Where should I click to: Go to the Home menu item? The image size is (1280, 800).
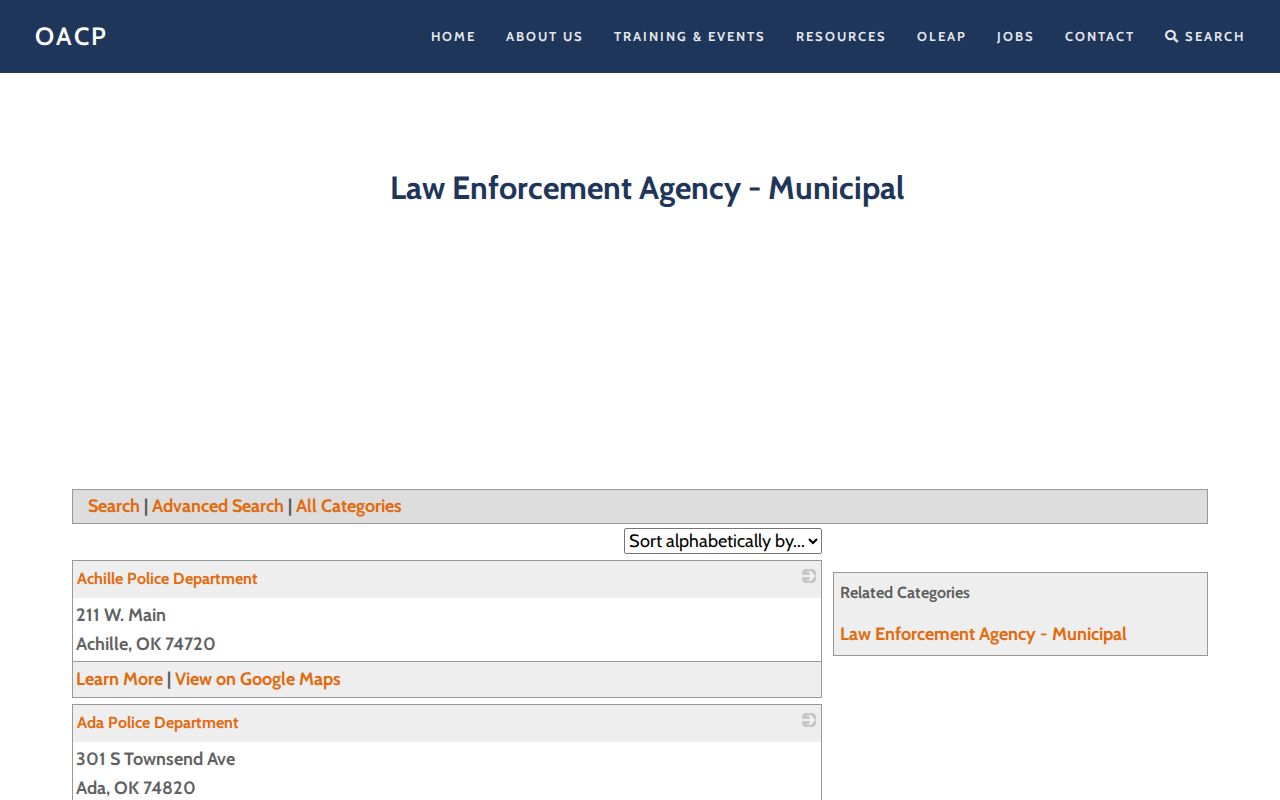coord(453,36)
